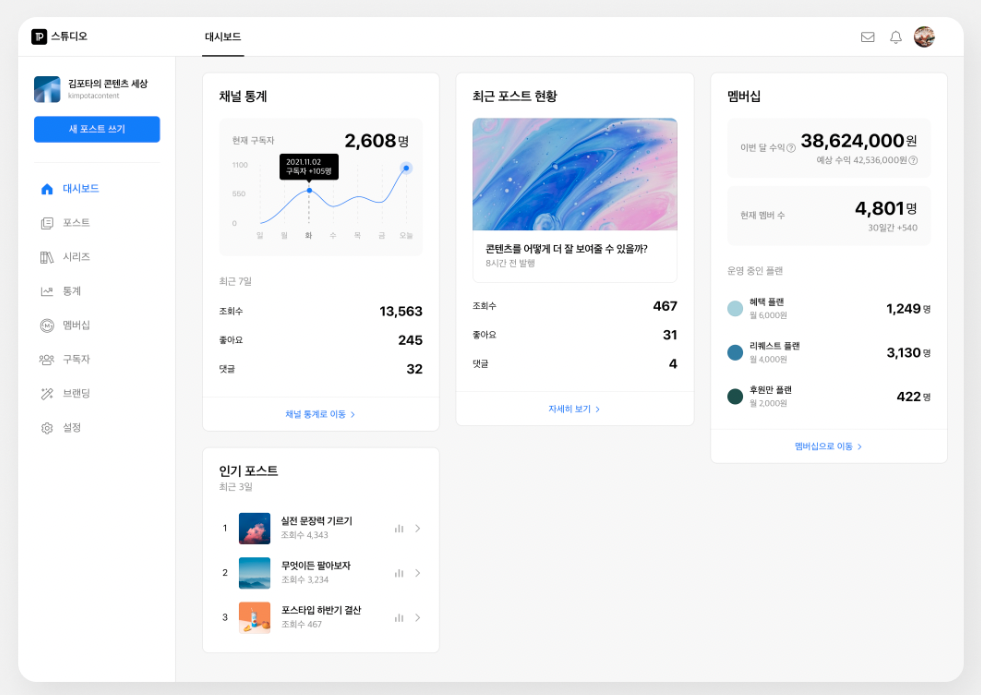Open notifications via the bell icon

(x=896, y=37)
